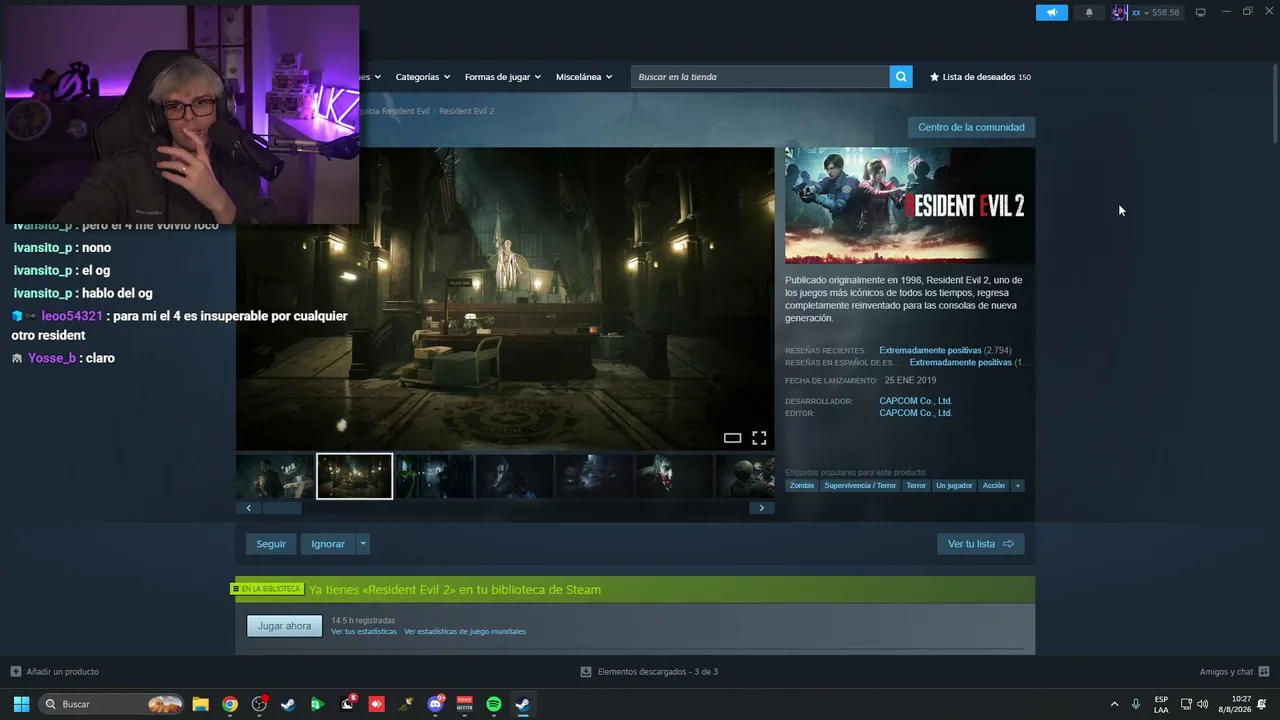
Task: Open Windows notification center bell
Action: click(x=1262, y=704)
